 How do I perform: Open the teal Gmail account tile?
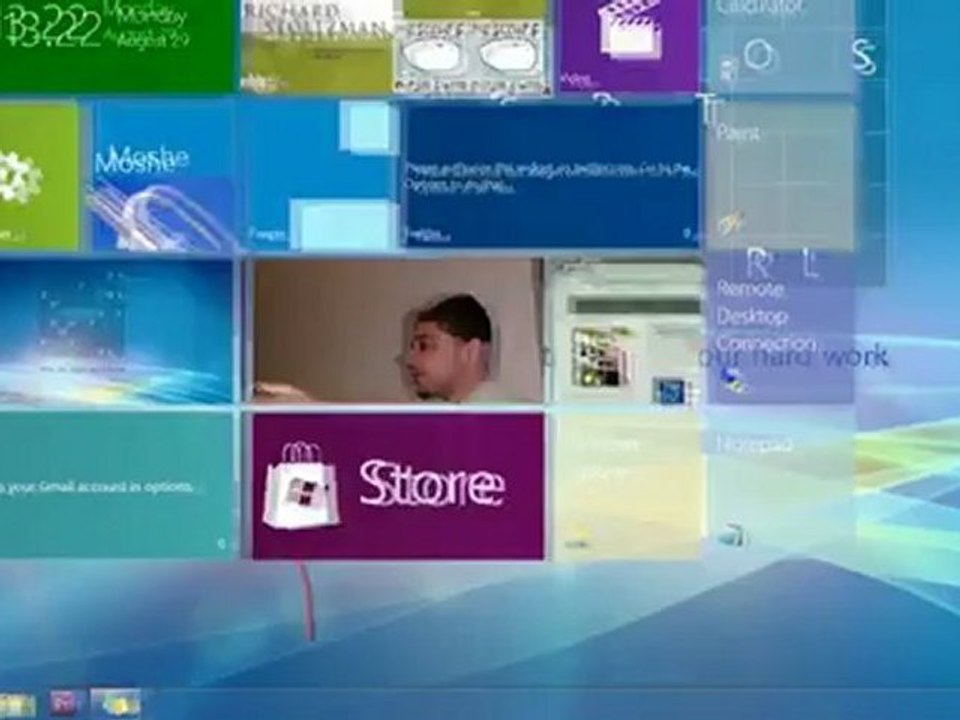[x=116, y=486]
